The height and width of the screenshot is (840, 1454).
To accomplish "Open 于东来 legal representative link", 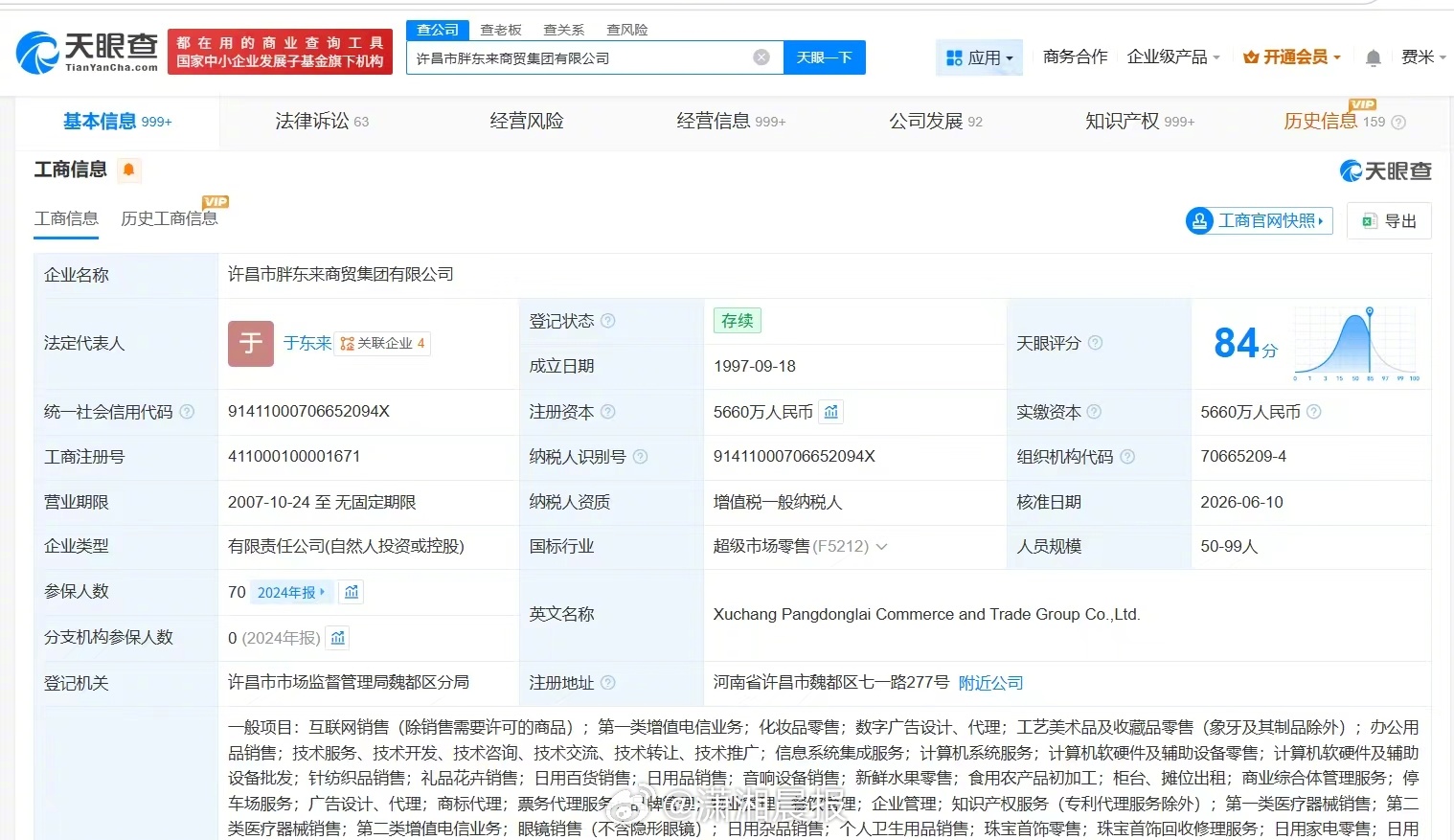I will point(307,343).
